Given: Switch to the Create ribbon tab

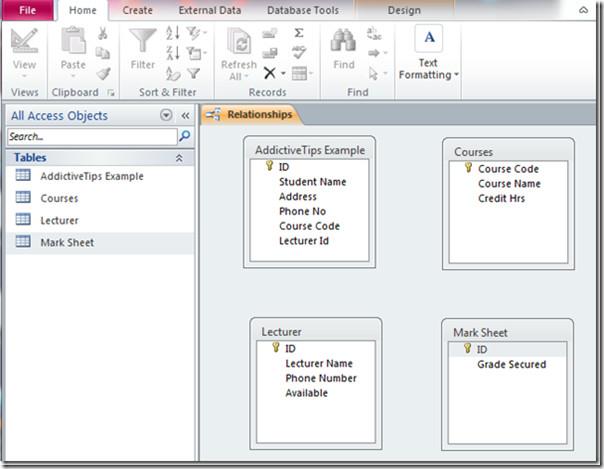Looking at the screenshot, I should point(137,10).
